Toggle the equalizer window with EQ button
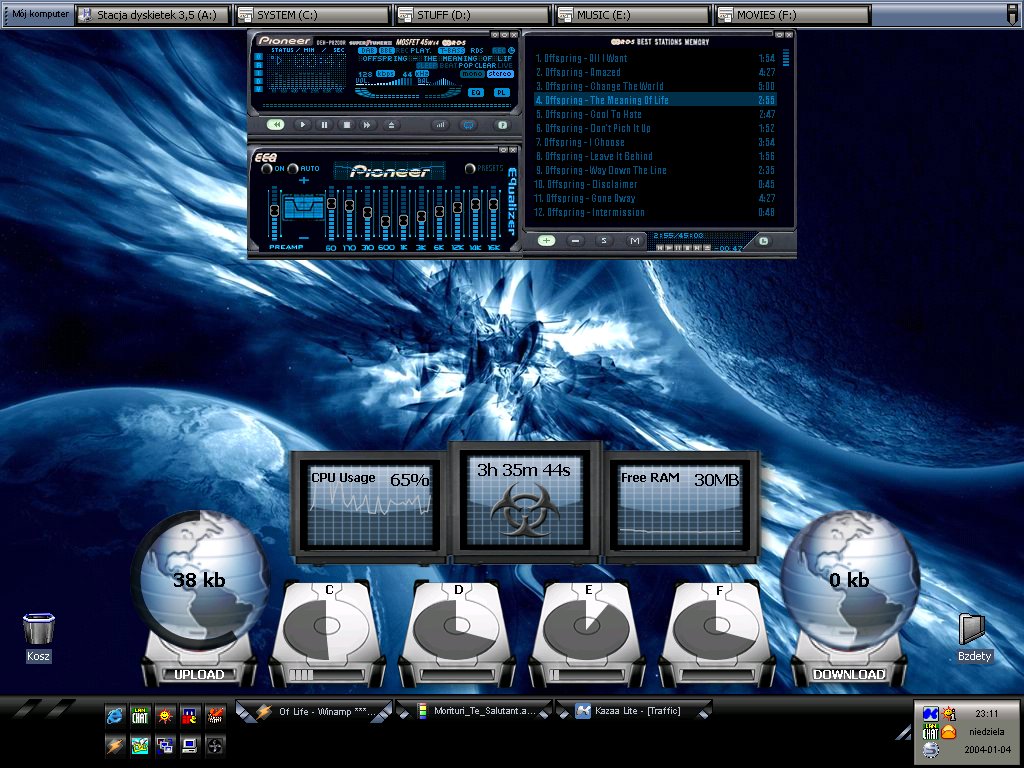1024x768 pixels. pyautogui.click(x=476, y=93)
